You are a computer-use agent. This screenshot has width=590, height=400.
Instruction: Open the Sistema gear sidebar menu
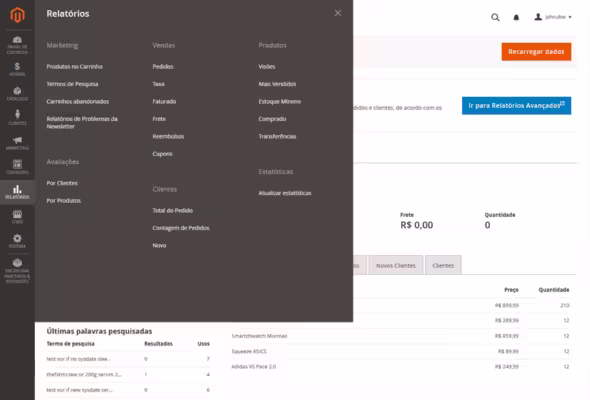coord(17,241)
